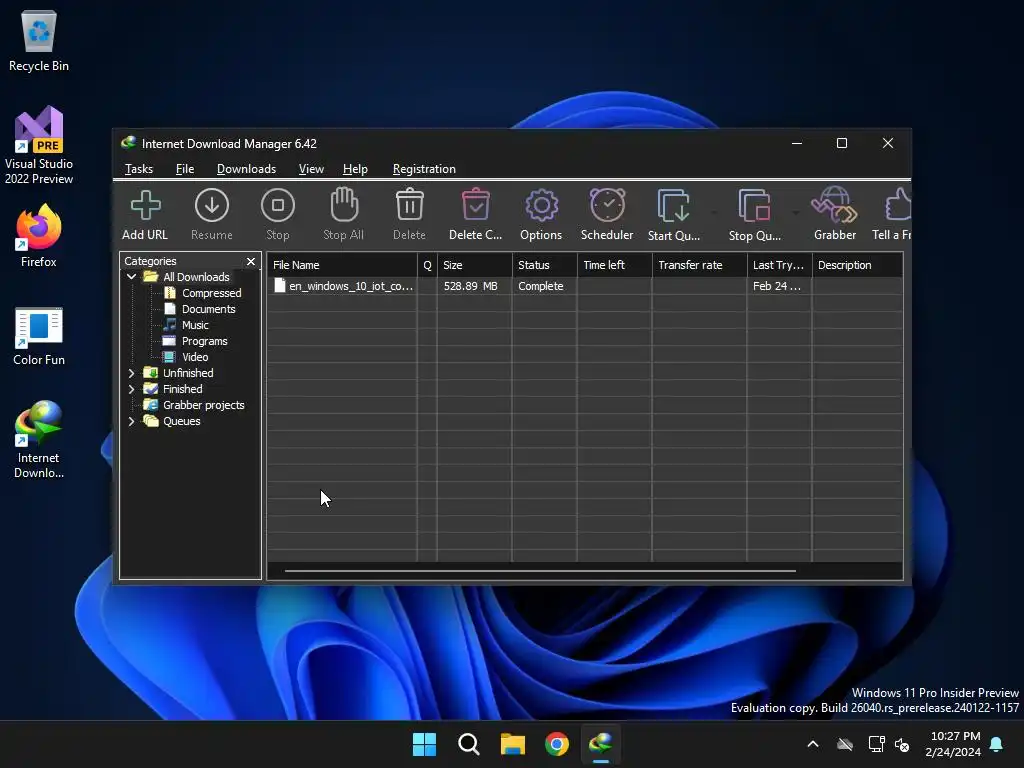Click the IDM taskbar icon
1024x768 pixels.
(x=601, y=744)
